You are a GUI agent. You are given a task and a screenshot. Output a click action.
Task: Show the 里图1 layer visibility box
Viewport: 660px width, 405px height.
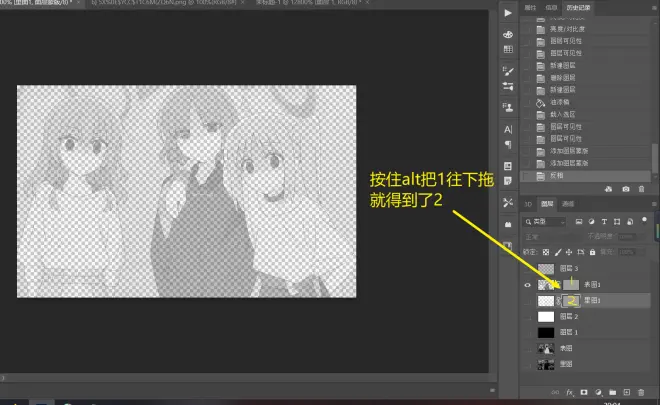pyautogui.click(x=527, y=301)
